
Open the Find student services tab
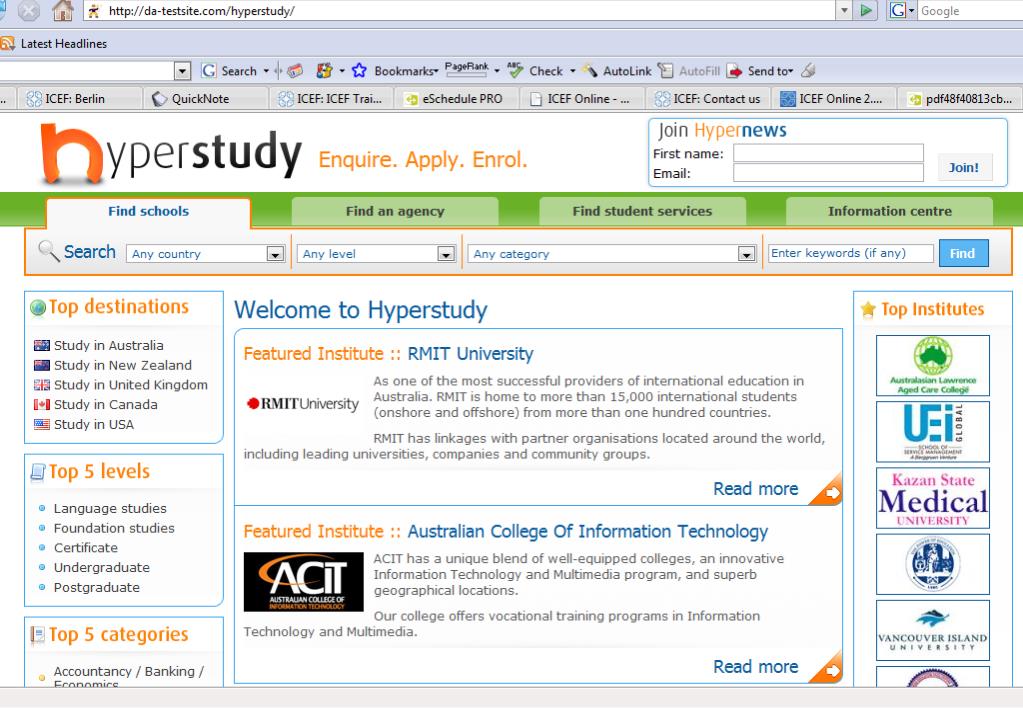[642, 211]
